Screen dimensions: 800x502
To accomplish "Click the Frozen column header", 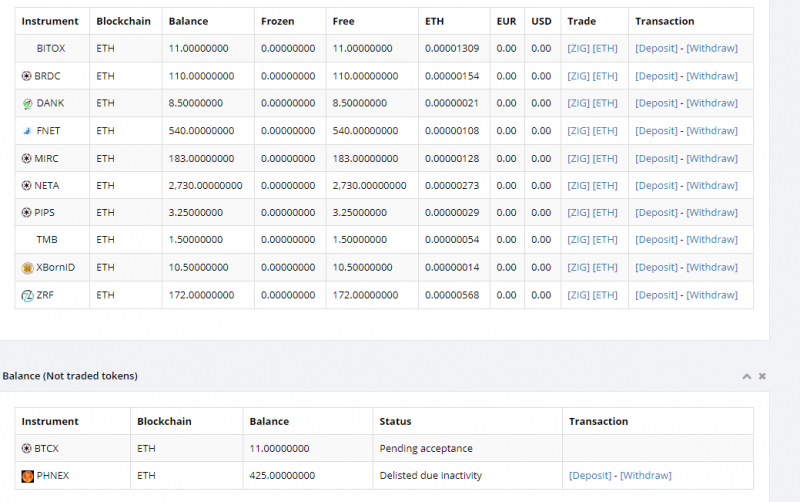I will tap(278, 21).
